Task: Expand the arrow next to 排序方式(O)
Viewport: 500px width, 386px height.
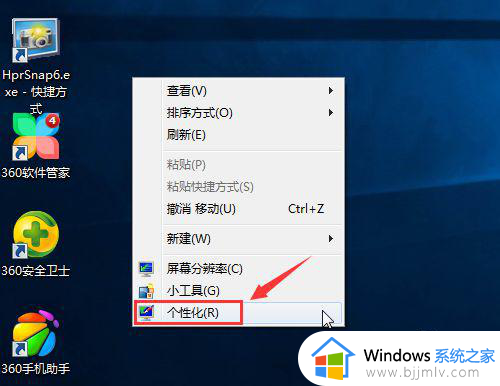Action: [x=330, y=113]
